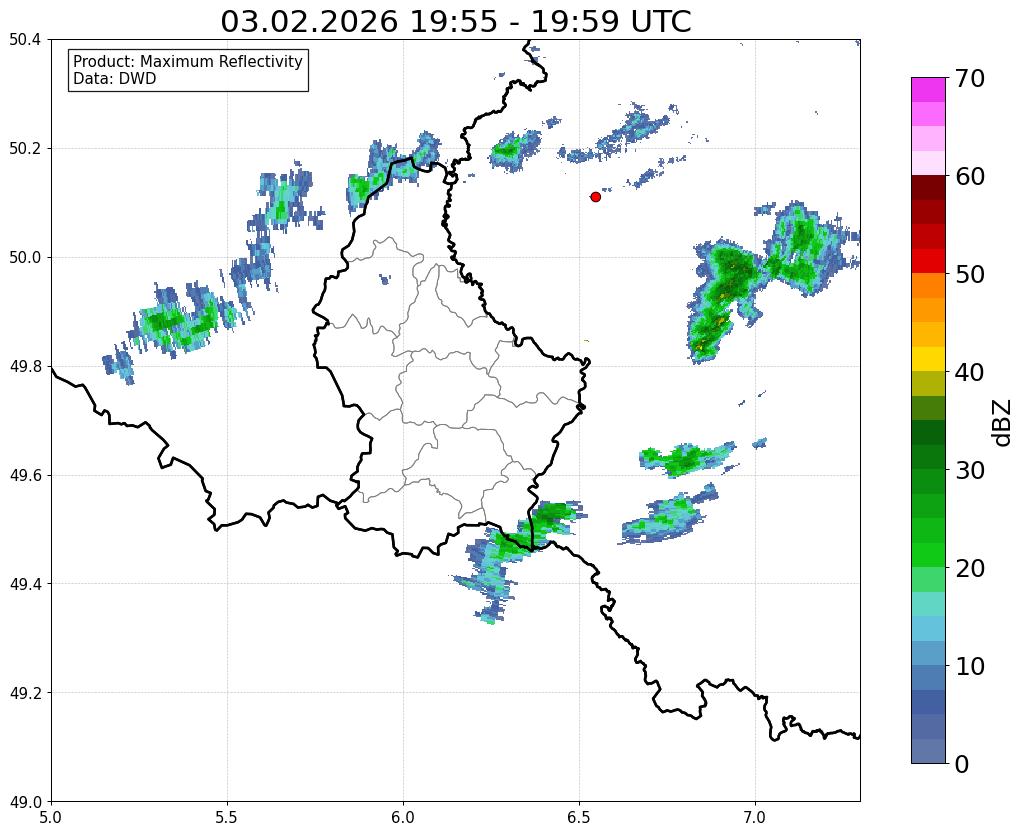Click longitude tick label "5.0"
This screenshot has height=834, width=1023.
51,817
